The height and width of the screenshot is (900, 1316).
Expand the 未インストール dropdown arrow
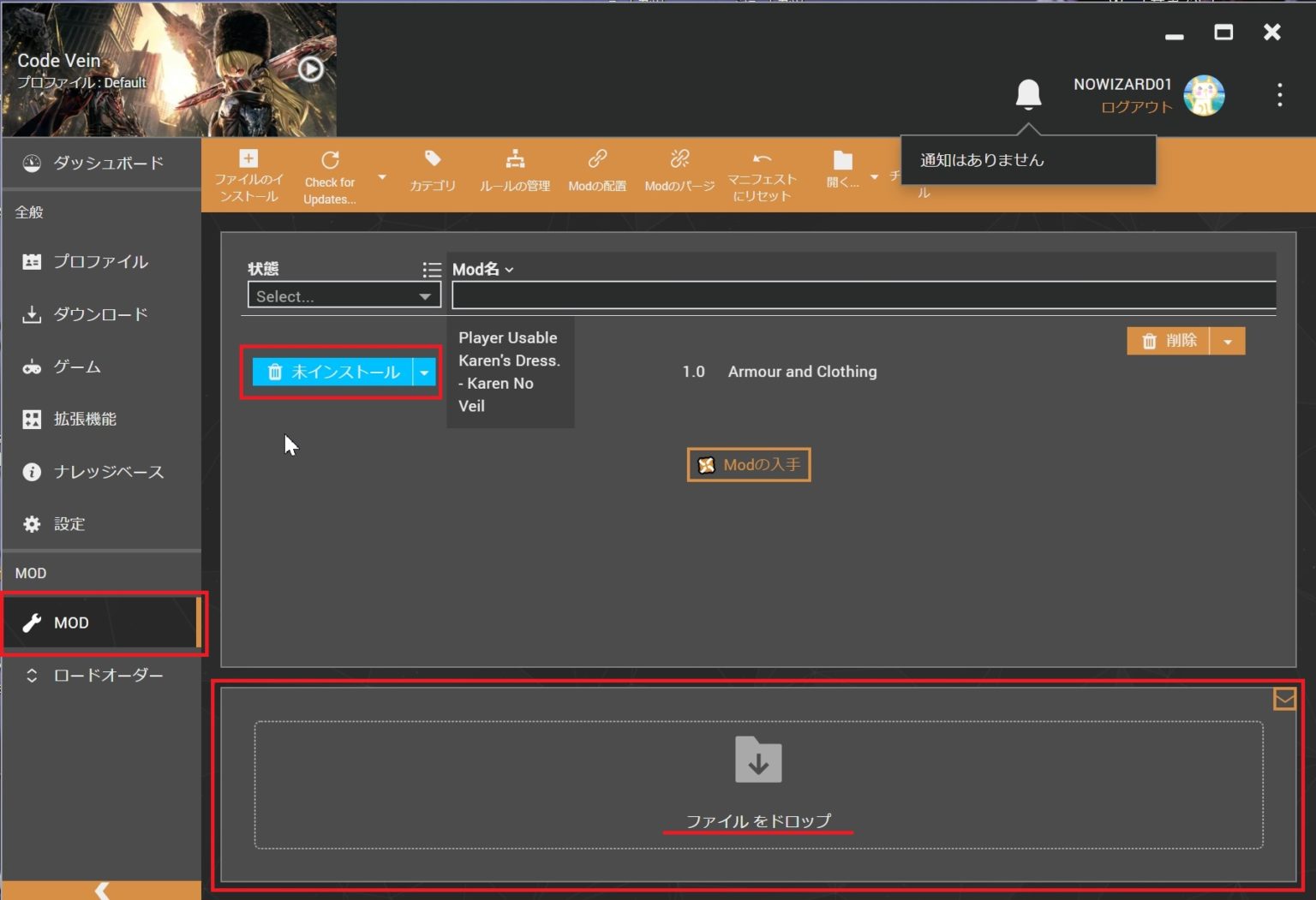tap(425, 373)
